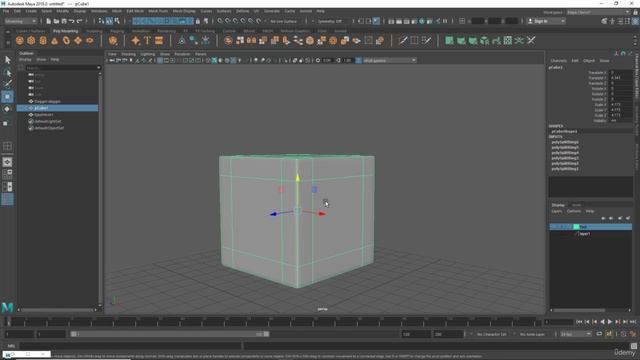Image resolution: width=640 pixels, height=360 pixels.
Task: Open the Sign In dropdown
Action: coord(546,21)
